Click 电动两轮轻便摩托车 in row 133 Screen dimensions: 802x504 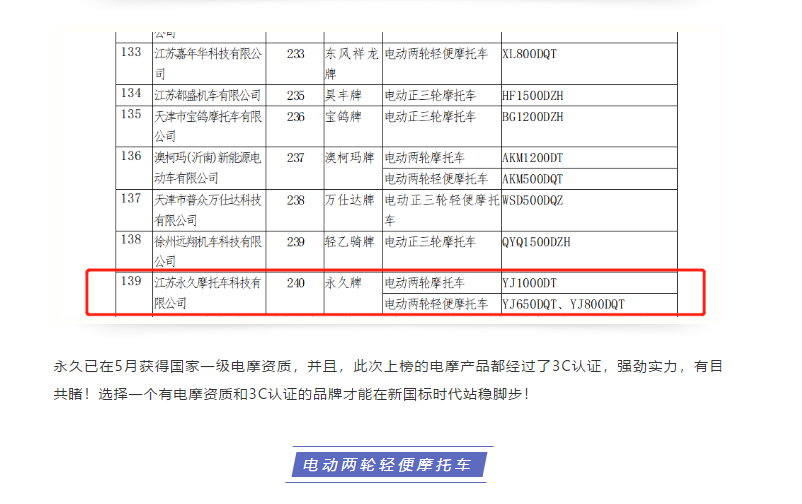(436, 54)
